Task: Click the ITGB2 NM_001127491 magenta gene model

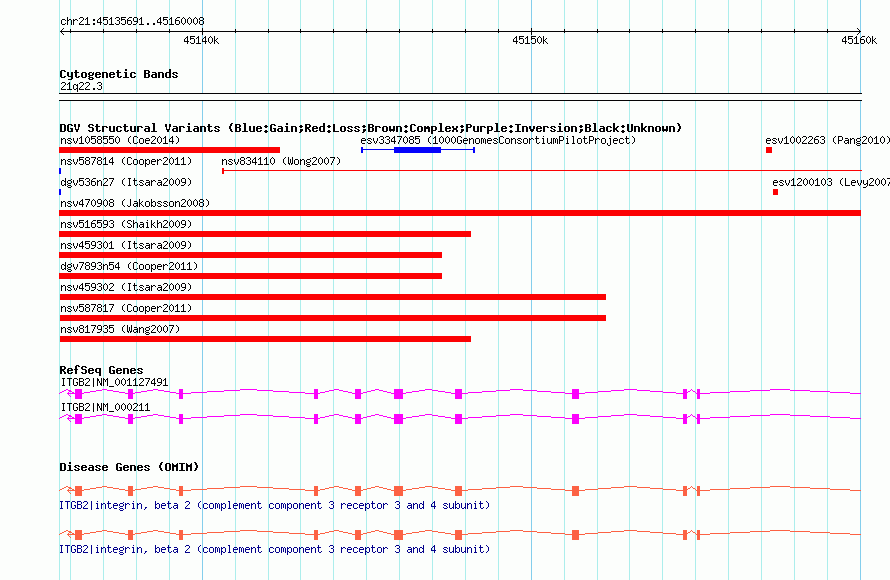Action: click(460, 393)
